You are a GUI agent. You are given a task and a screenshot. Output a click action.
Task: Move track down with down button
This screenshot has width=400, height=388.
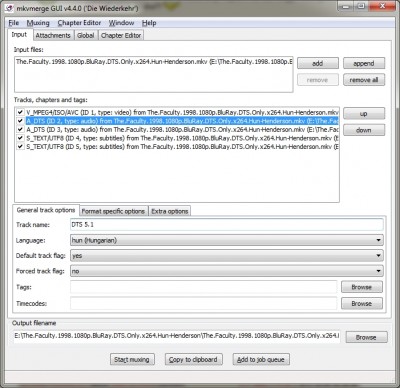(x=364, y=130)
